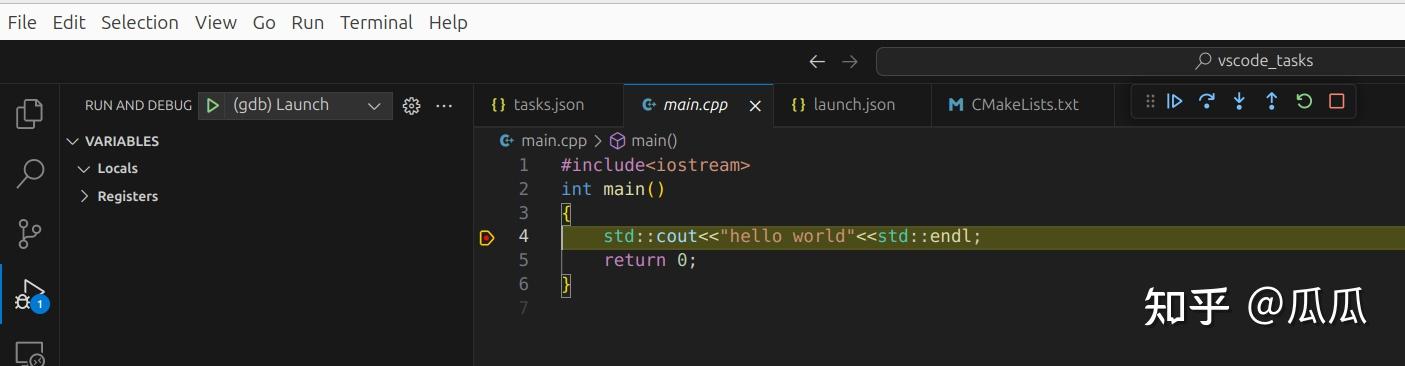Click the #include<iostream> code line

coord(655,165)
